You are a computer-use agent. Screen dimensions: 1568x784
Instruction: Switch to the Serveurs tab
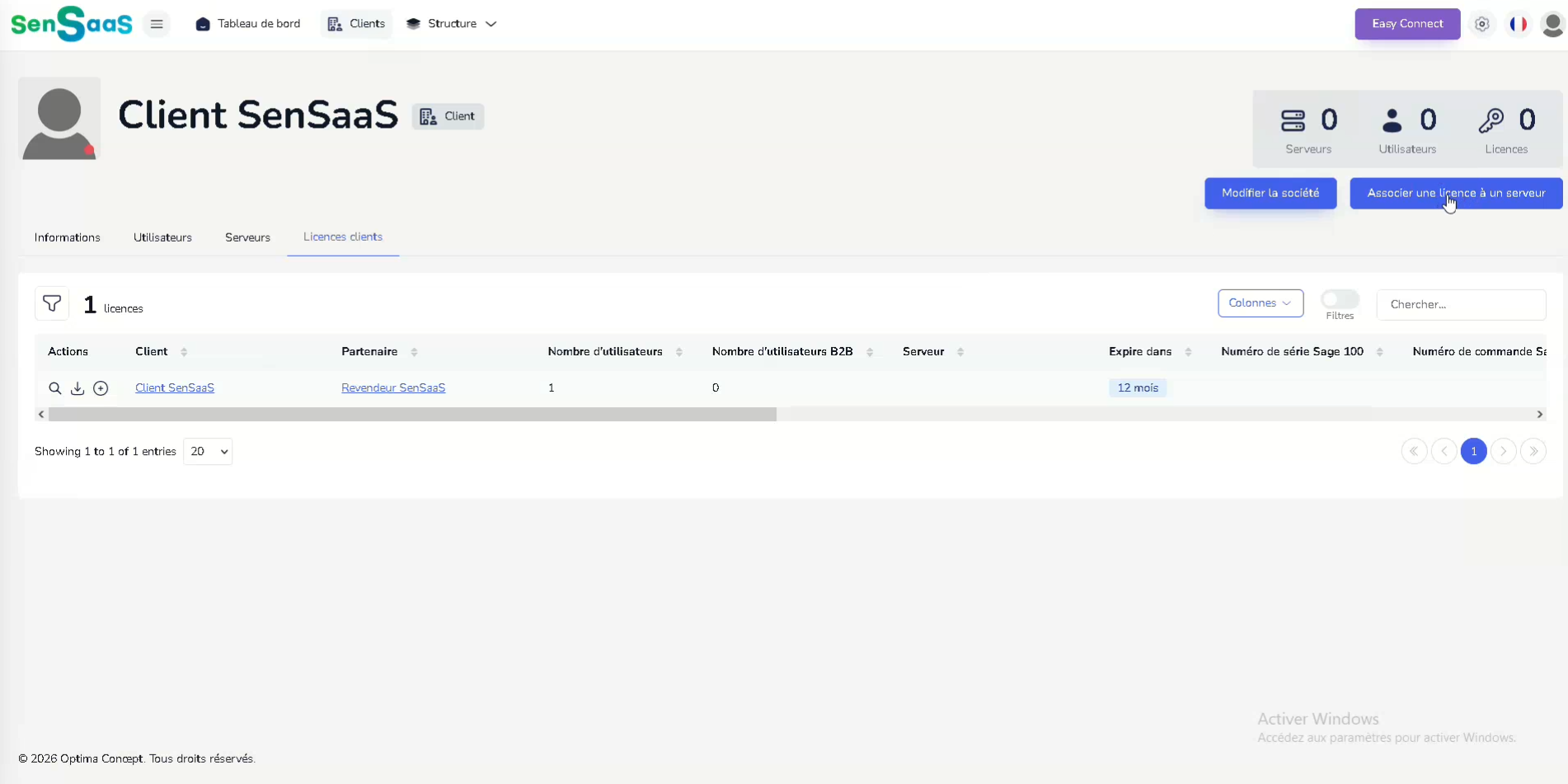pos(247,237)
